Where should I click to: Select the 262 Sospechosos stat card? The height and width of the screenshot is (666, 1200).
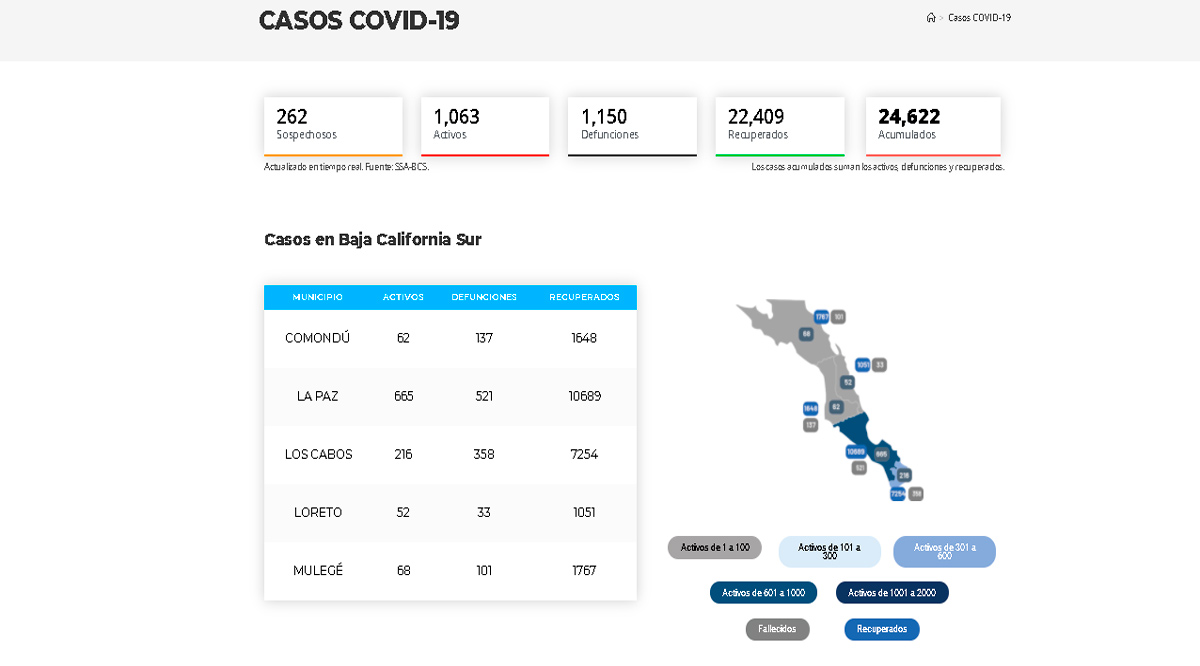coord(333,126)
